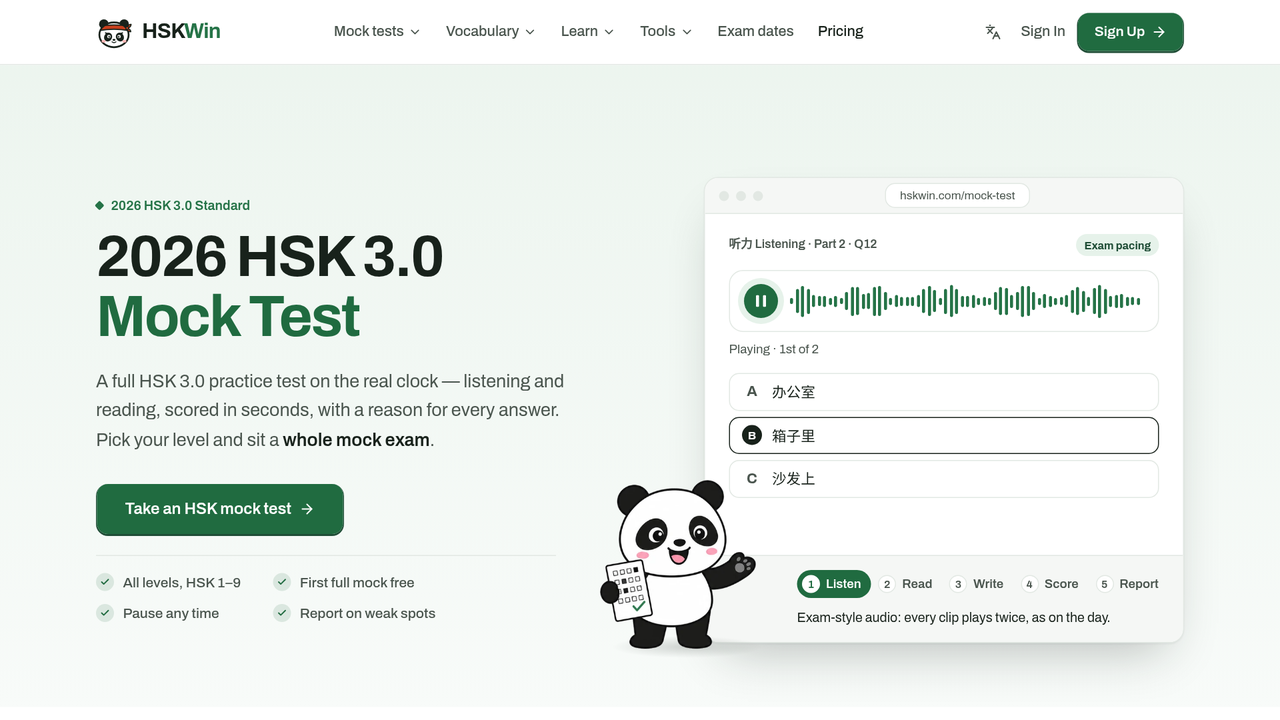Go to the Exam dates page
Viewport: 1280px width, 720px height.
756,32
